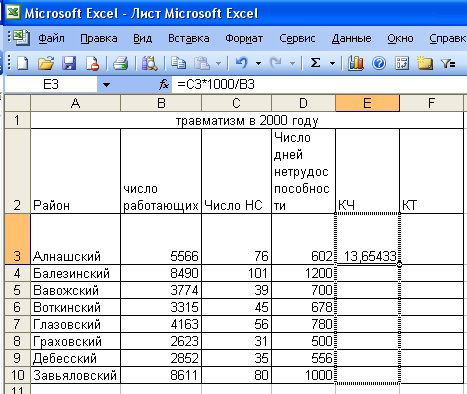Select column B header
The width and height of the screenshot is (467, 394).
click(x=161, y=103)
